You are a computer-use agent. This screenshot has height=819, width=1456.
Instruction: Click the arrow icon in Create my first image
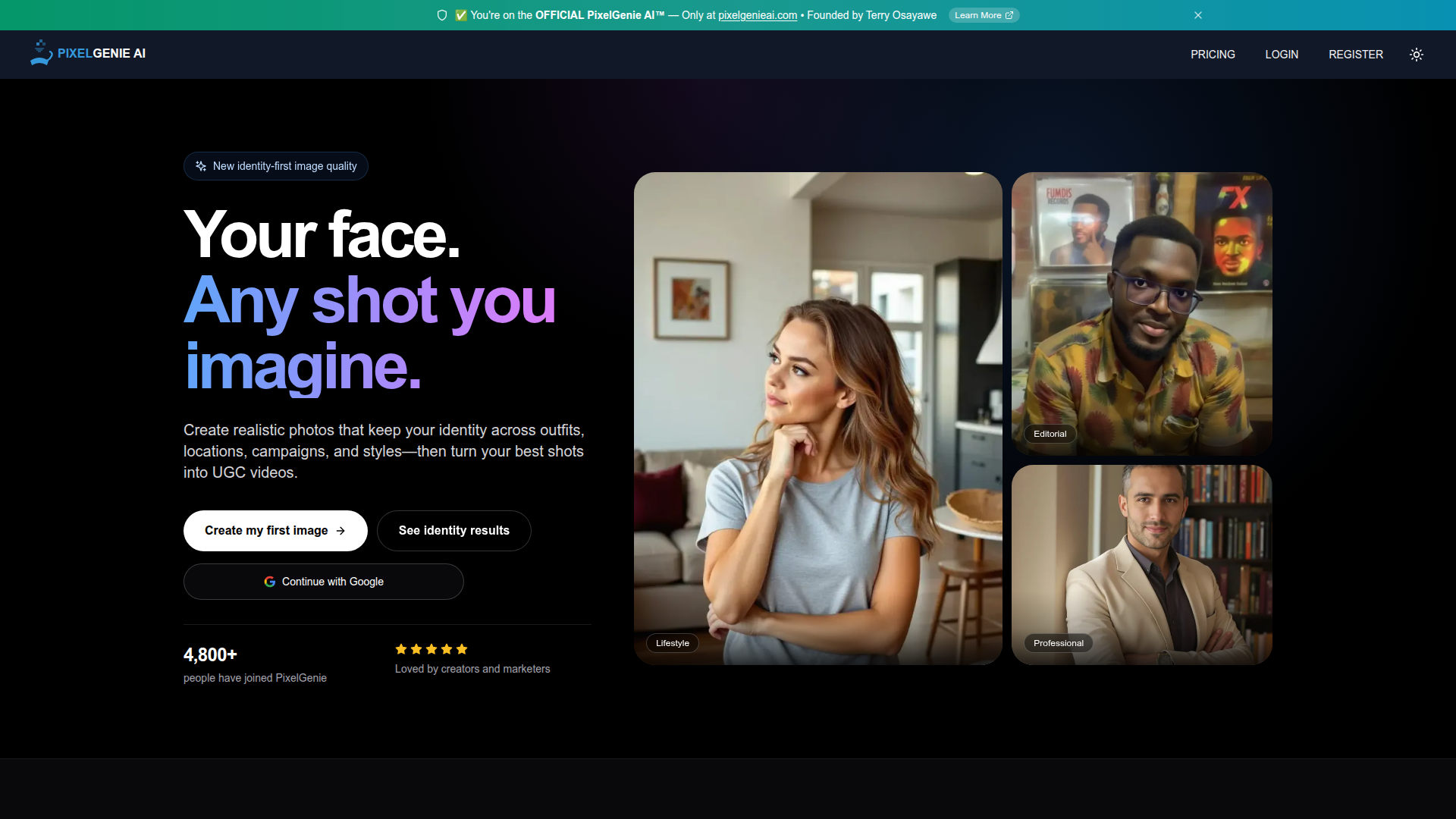click(340, 531)
